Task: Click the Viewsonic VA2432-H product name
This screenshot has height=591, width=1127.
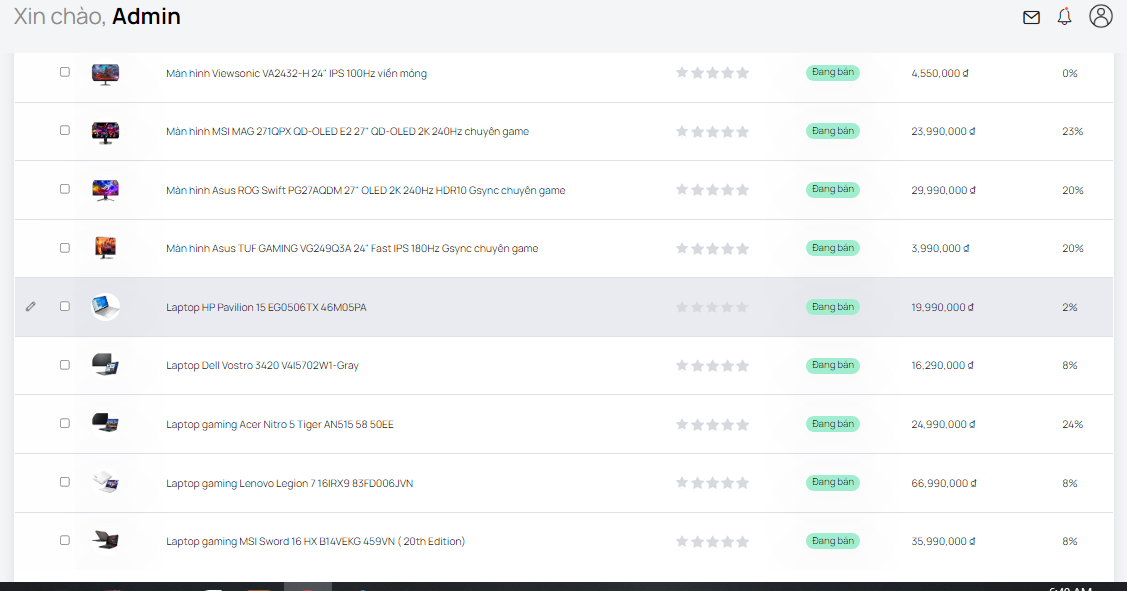Action: click(x=296, y=73)
